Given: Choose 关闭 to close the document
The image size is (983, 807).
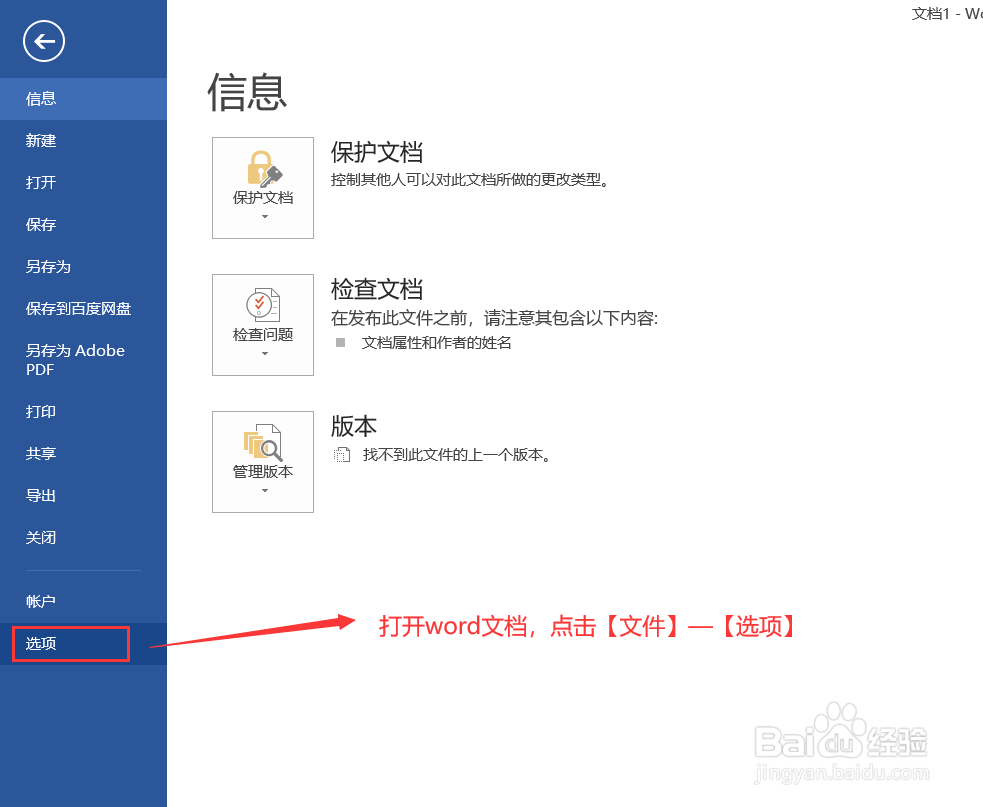Looking at the screenshot, I should tap(83, 537).
